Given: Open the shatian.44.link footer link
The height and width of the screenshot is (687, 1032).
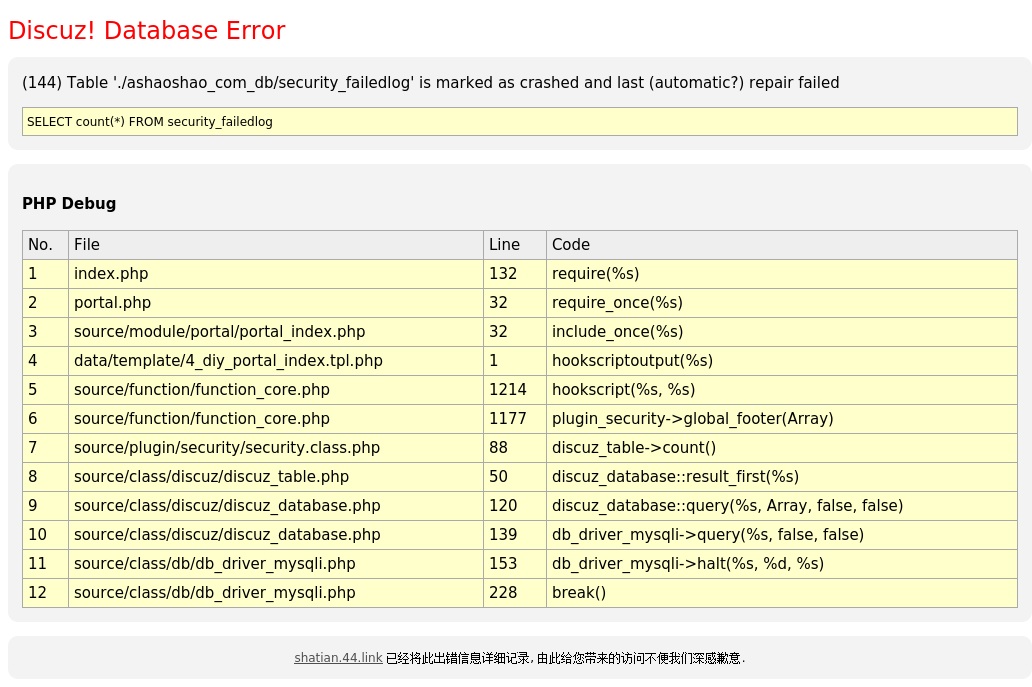Looking at the screenshot, I should click(x=337, y=658).
